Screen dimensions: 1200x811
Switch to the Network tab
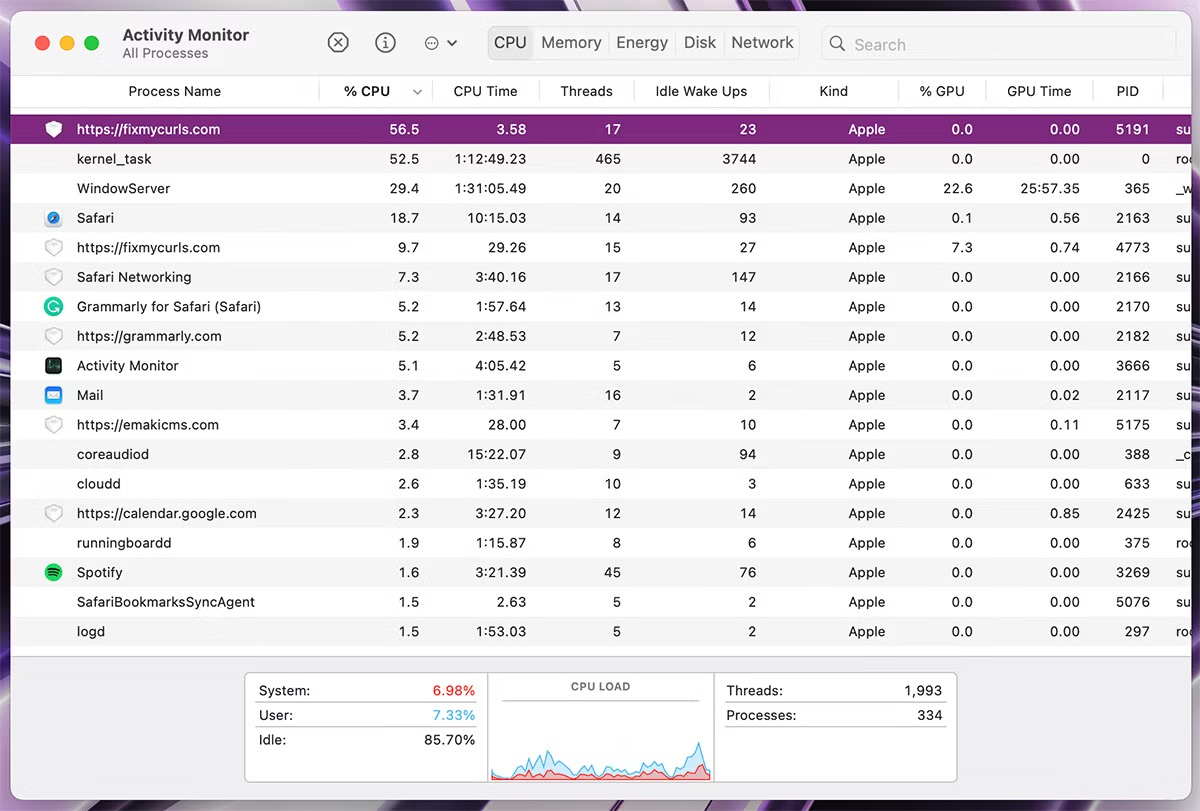tap(762, 43)
